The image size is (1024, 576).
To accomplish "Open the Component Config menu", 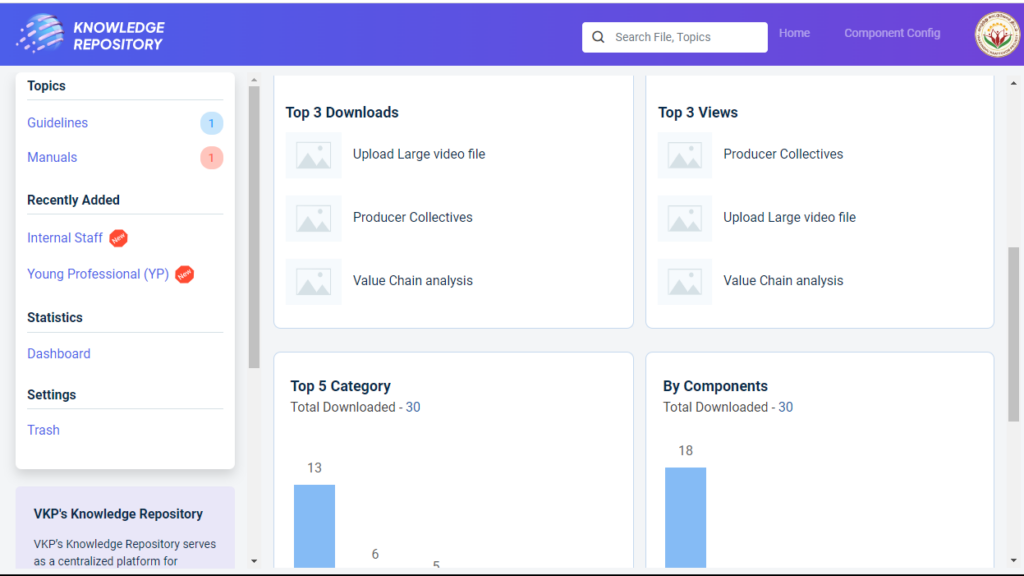I will pos(892,33).
